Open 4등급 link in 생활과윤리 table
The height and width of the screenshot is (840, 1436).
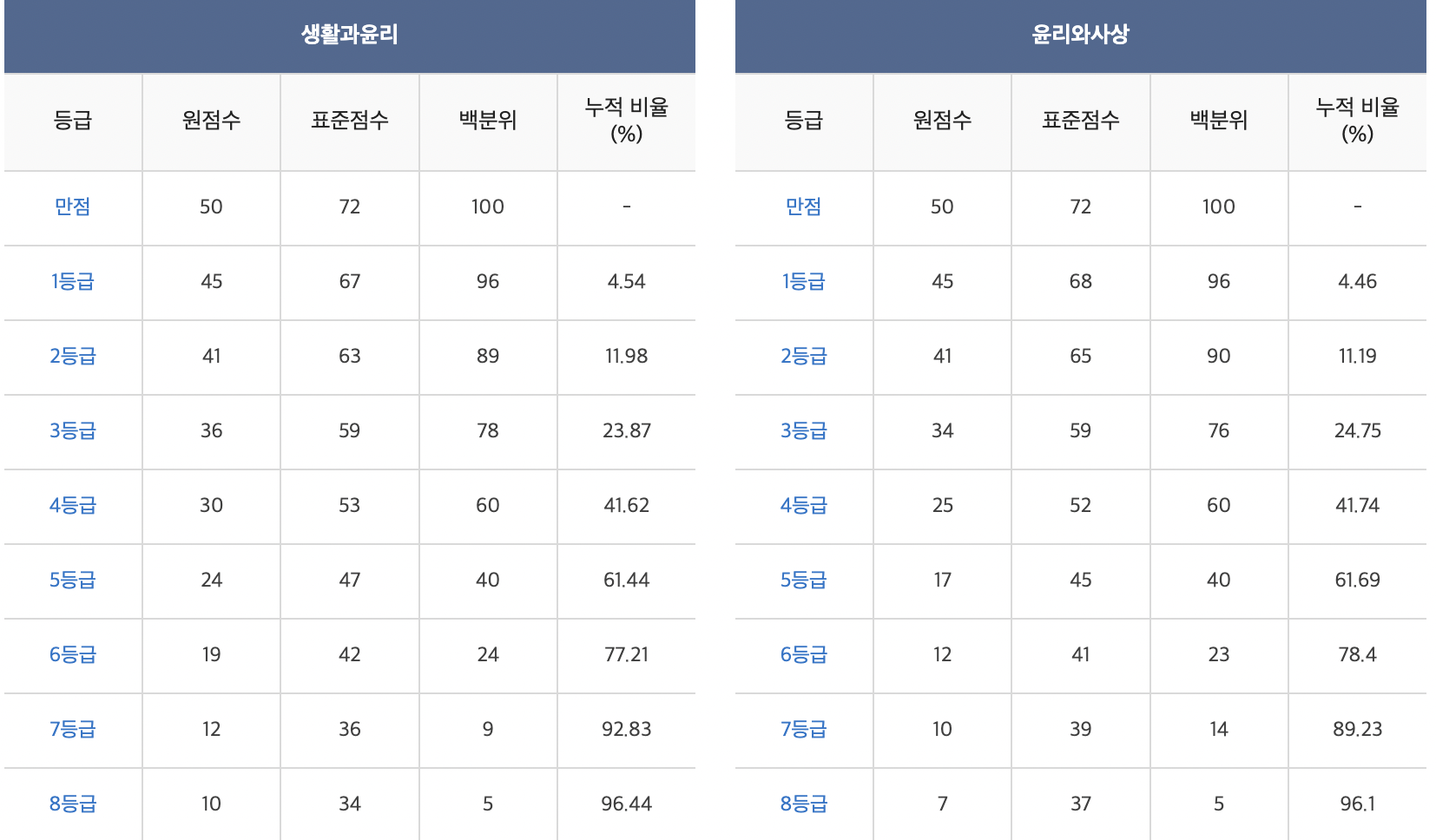coord(73,505)
